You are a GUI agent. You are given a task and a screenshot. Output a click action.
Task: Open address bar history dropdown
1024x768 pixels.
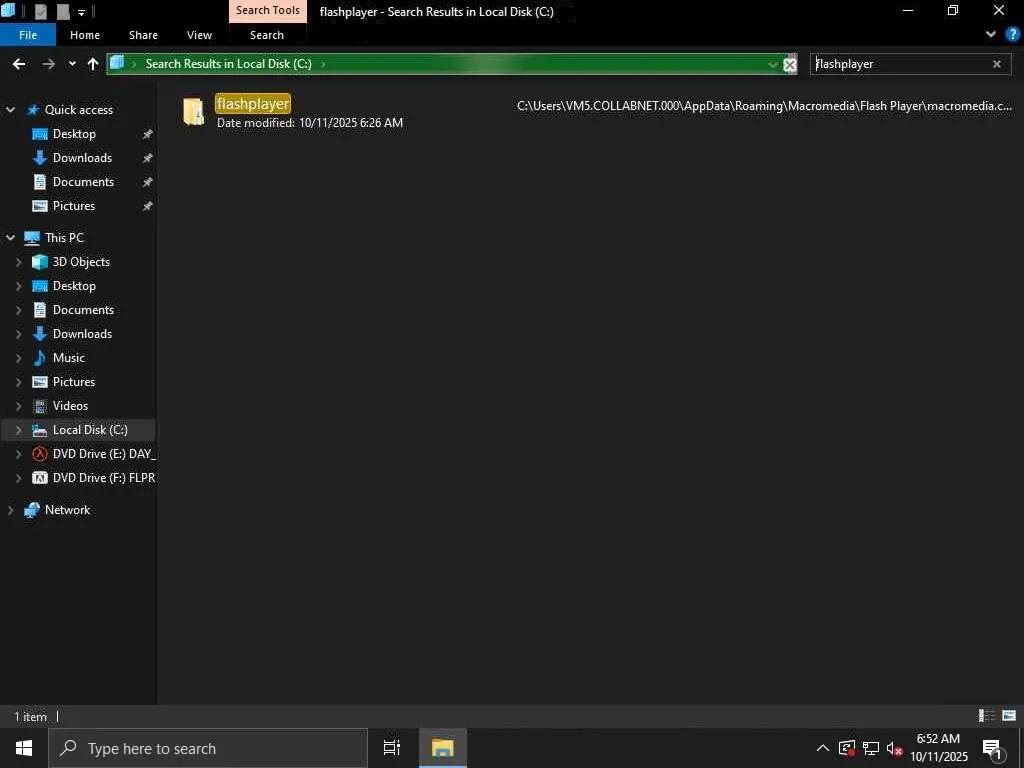point(773,64)
